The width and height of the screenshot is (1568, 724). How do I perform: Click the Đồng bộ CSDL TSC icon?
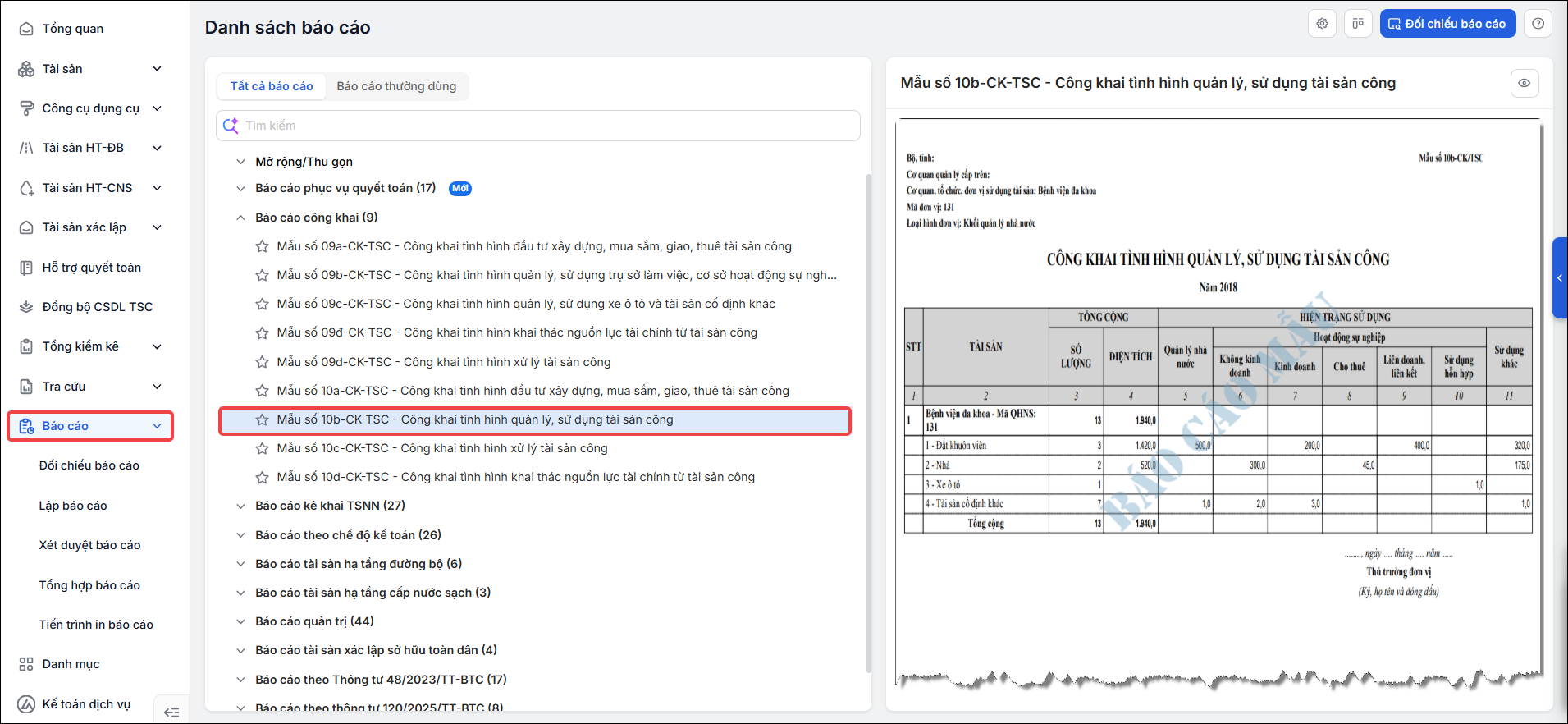[26, 307]
